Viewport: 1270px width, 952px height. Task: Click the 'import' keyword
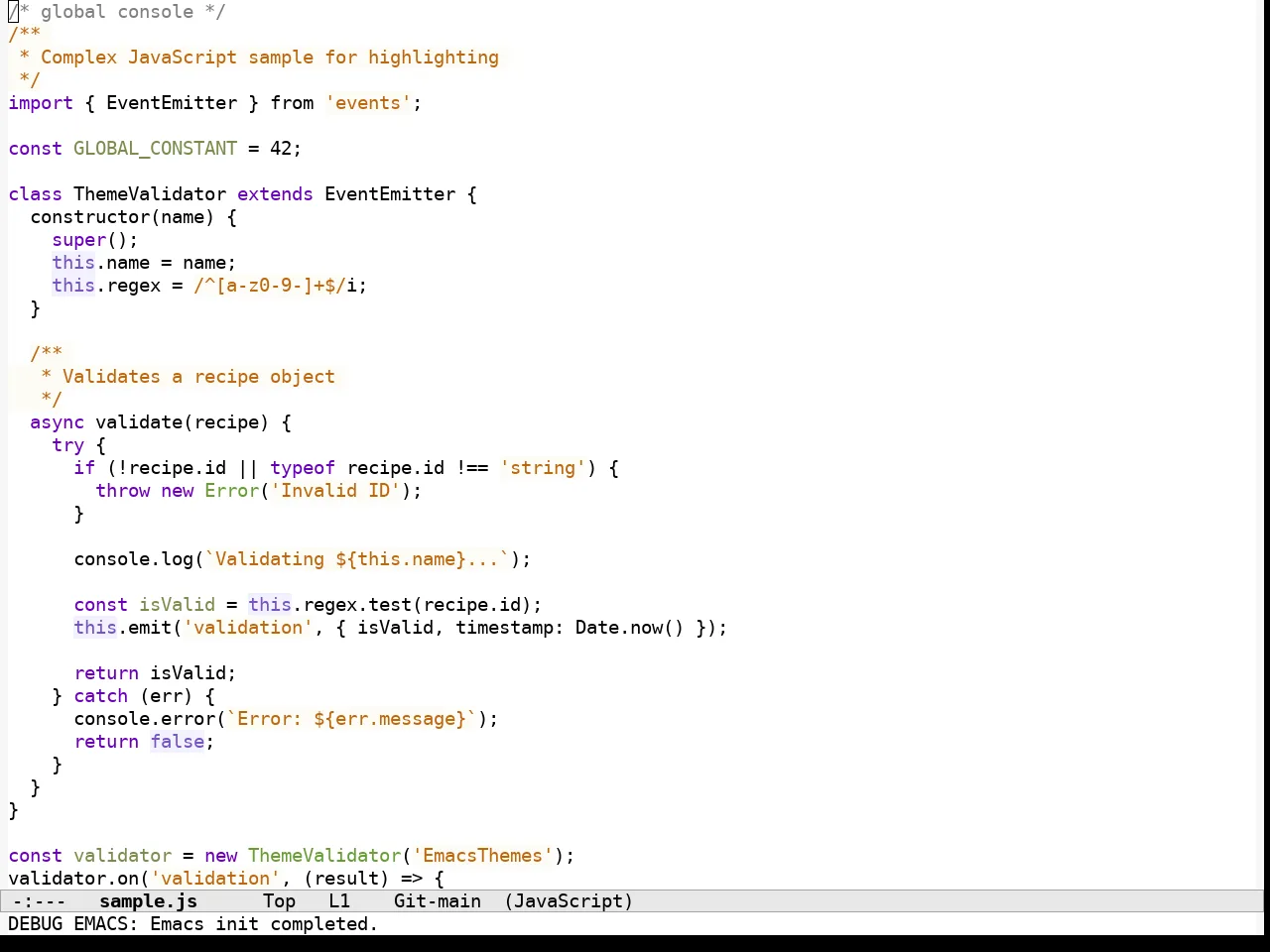coord(41,103)
